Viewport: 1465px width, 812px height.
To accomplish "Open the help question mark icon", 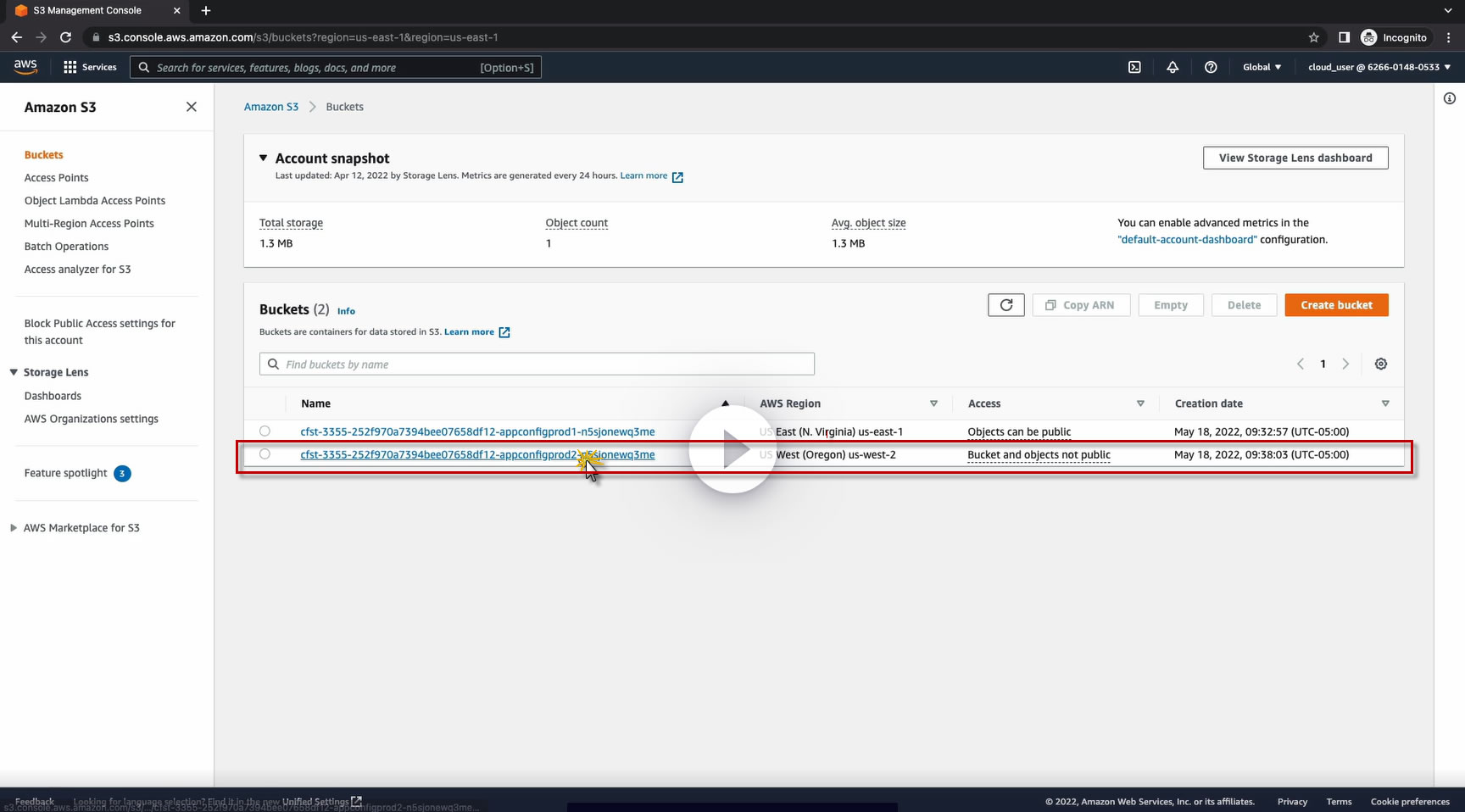I will point(1211,67).
